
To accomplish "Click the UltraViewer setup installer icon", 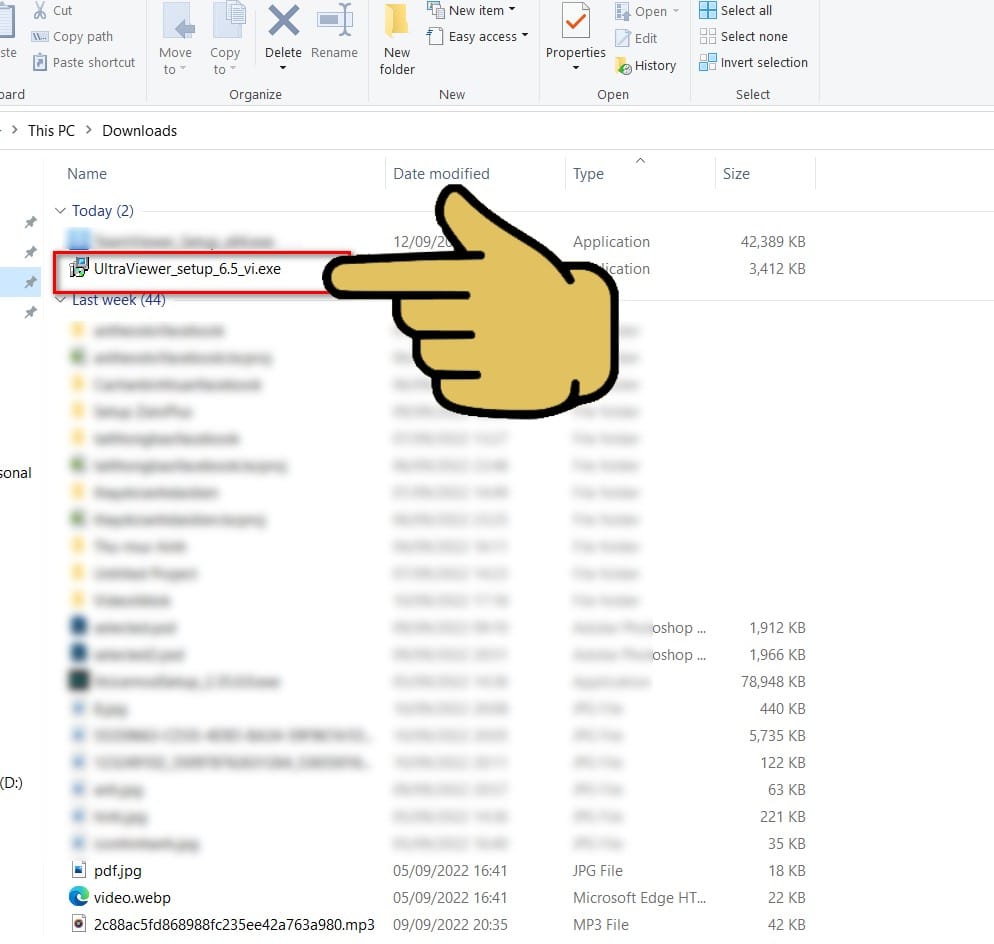I will (79, 268).
